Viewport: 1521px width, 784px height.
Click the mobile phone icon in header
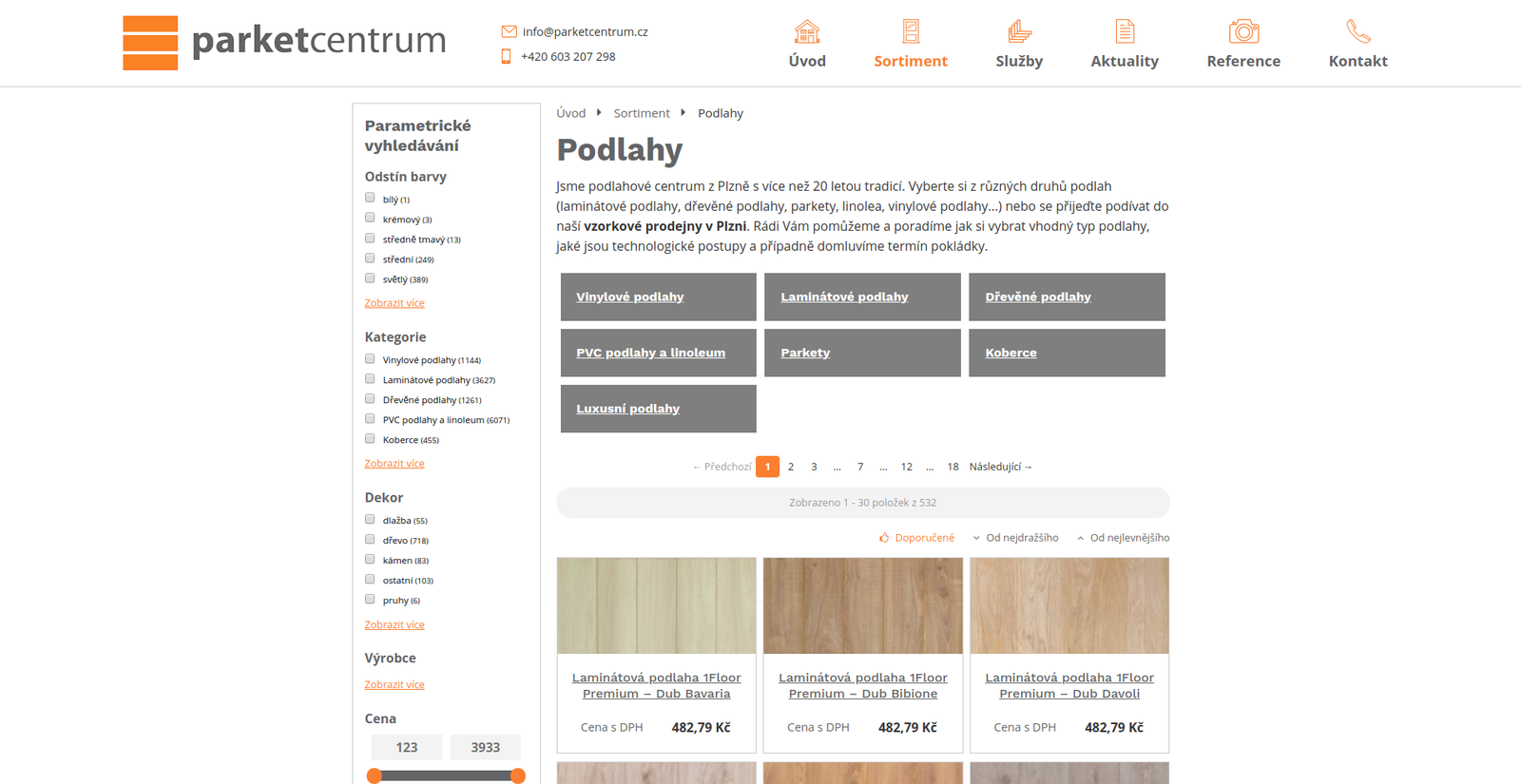pyautogui.click(x=506, y=56)
